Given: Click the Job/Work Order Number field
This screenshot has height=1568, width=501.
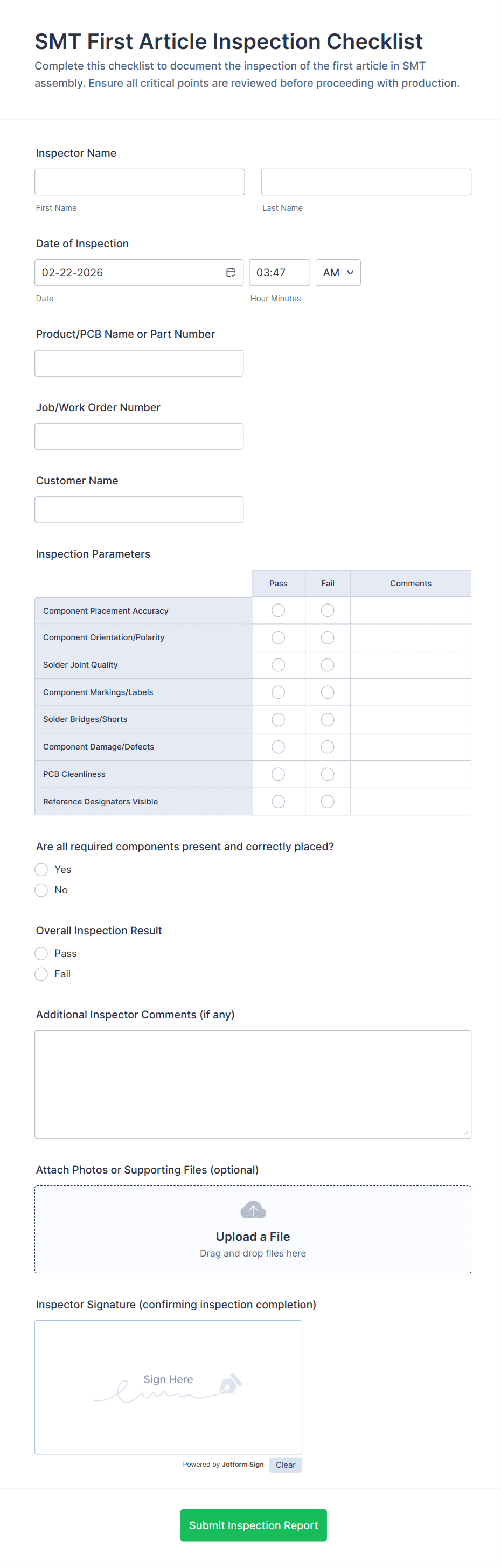Looking at the screenshot, I should 139,436.
